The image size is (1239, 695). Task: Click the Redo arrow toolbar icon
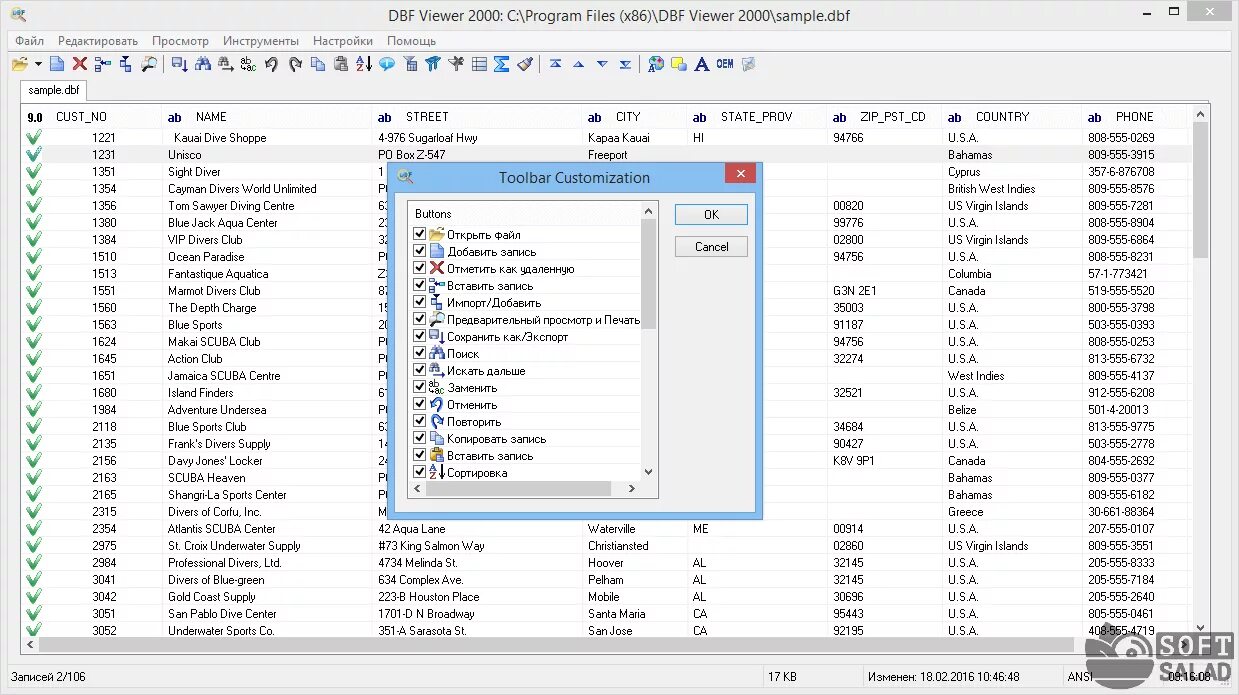(x=295, y=64)
